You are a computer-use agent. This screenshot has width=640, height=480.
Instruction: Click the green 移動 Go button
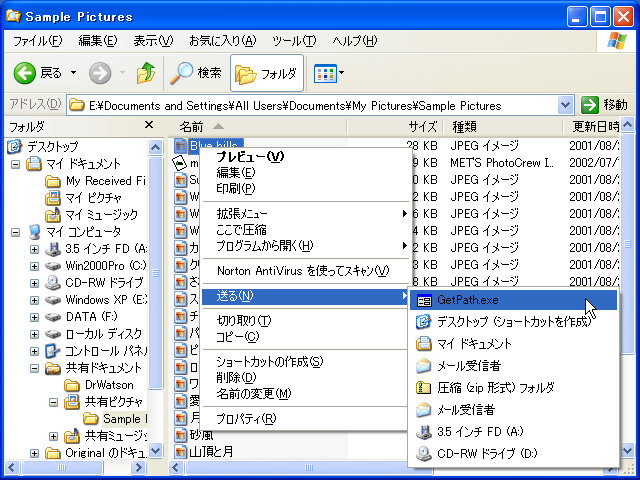pyautogui.click(x=604, y=105)
